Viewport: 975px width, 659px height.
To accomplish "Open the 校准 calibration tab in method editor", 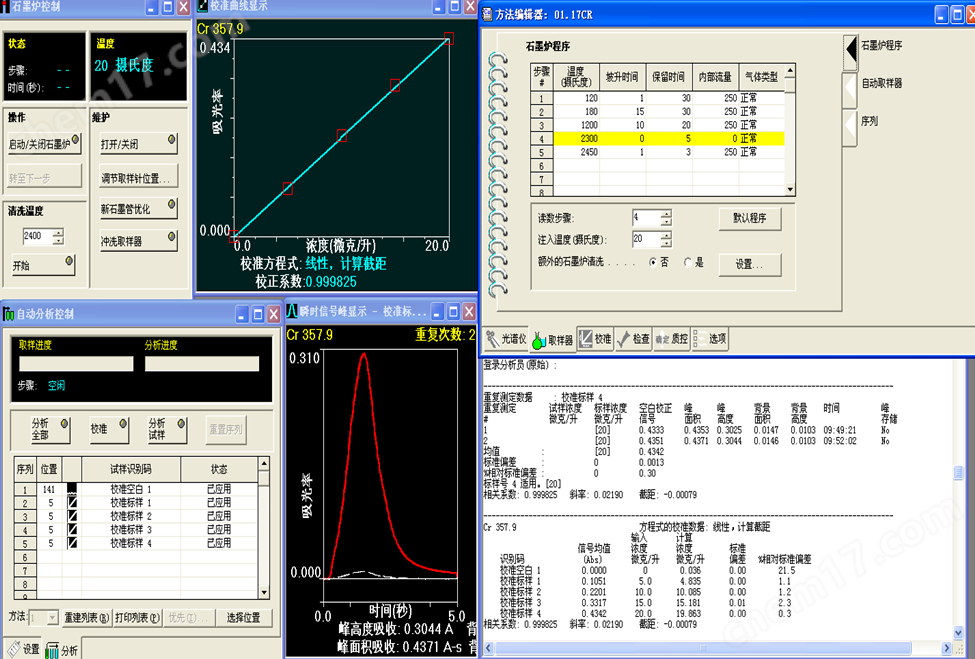I will (x=595, y=339).
